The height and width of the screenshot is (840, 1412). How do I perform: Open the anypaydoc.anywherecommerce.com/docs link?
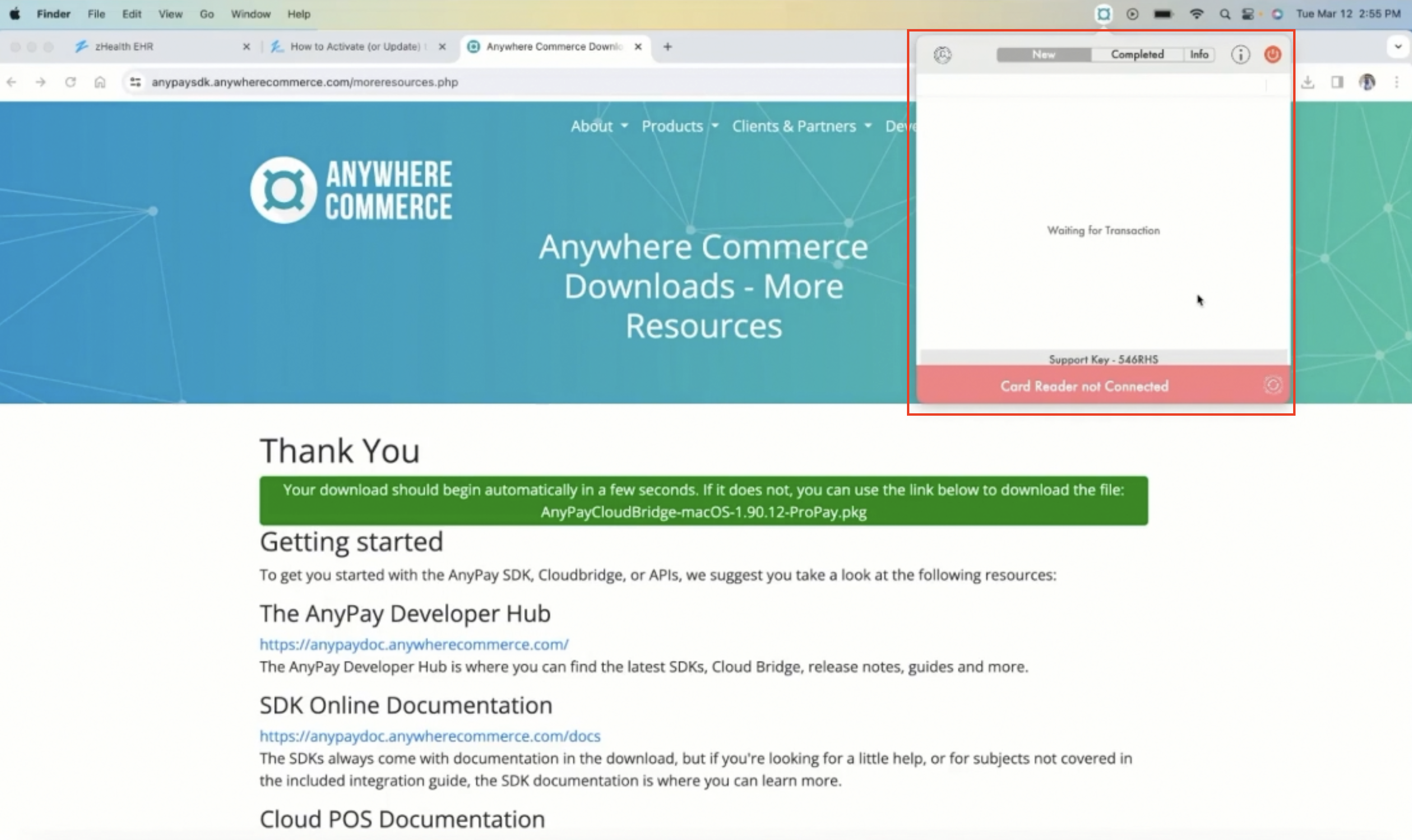coord(430,736)
